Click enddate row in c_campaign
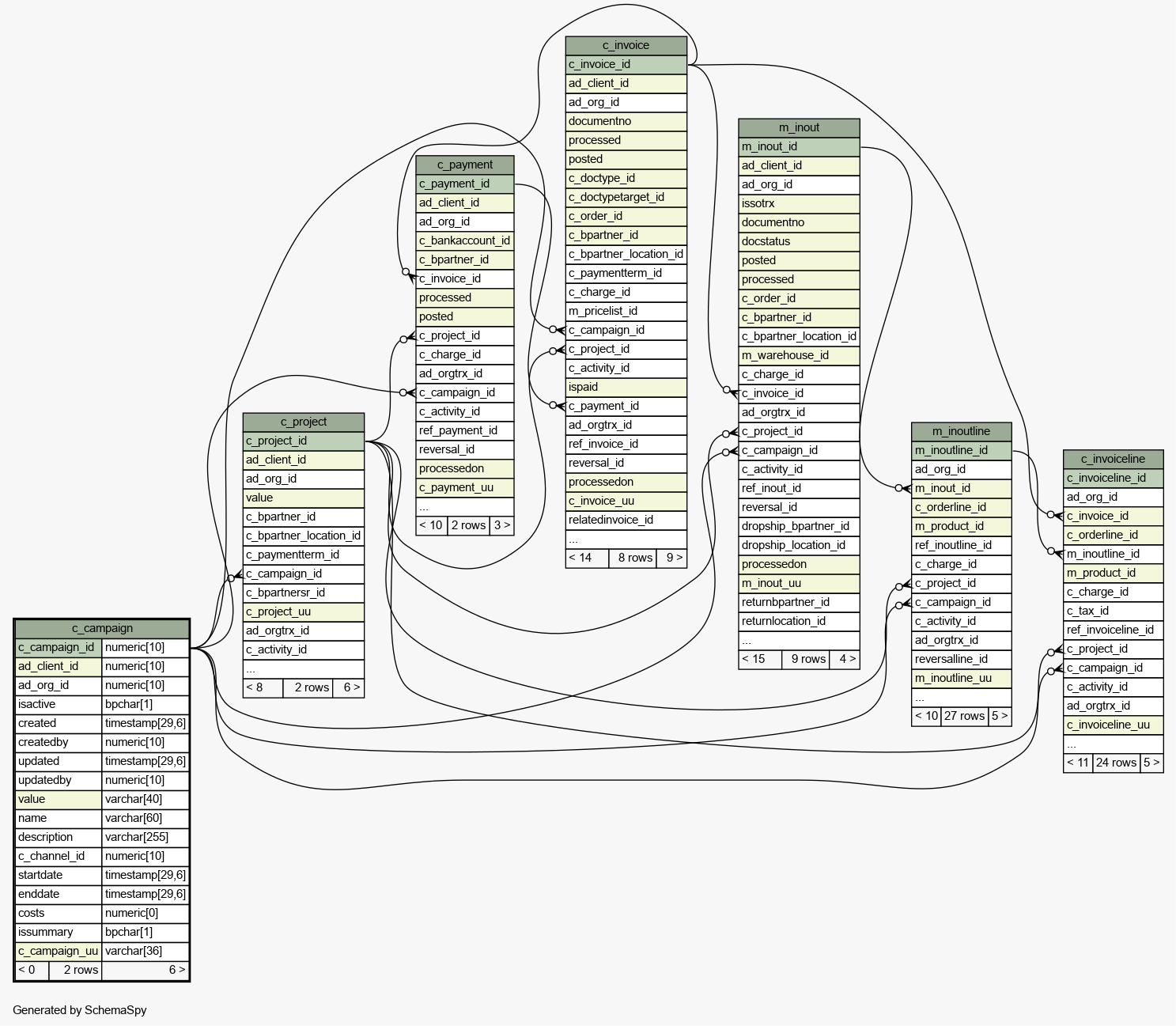Viewport: 1176px width, 1026px height. point(102,894)
